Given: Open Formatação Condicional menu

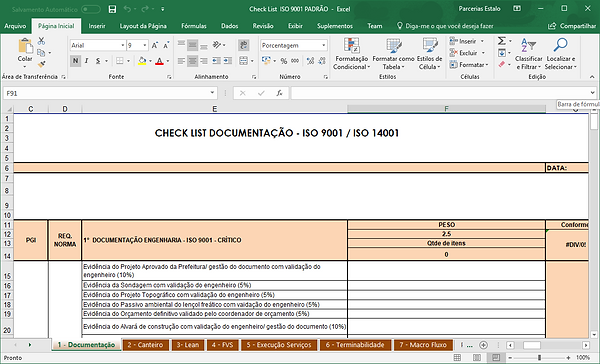Looking at the screenshot, I should [x=351, y=54].
